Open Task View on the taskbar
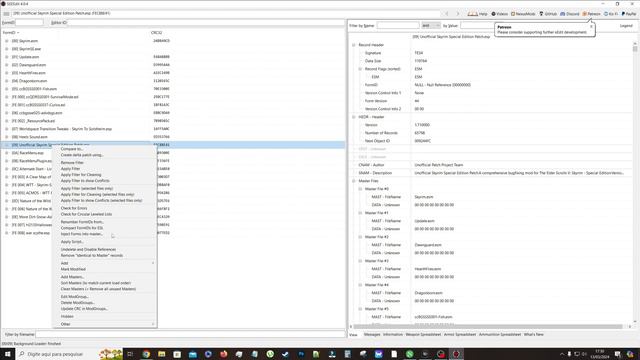The image size is (640, 360). pos(130,354)
